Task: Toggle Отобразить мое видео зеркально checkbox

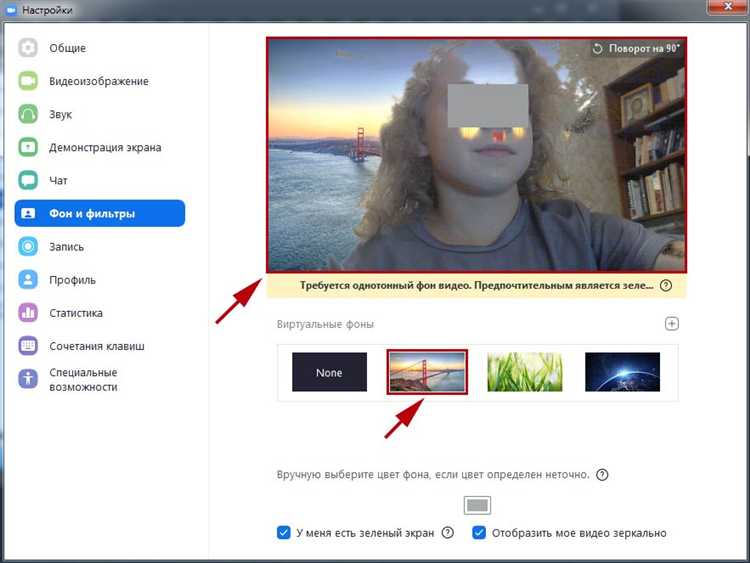Action: click(x=479, y=532)
